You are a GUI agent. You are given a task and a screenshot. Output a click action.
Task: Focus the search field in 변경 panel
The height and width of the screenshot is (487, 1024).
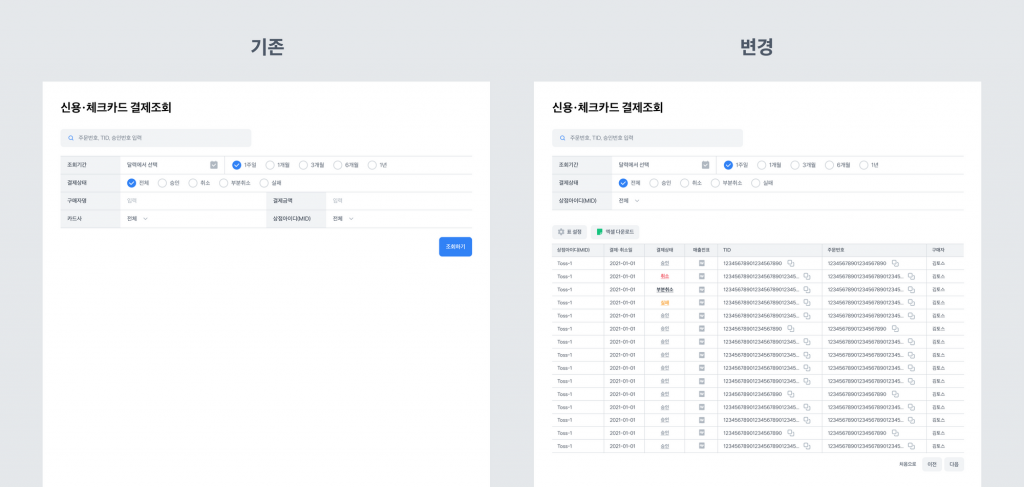tap(648, 138)
